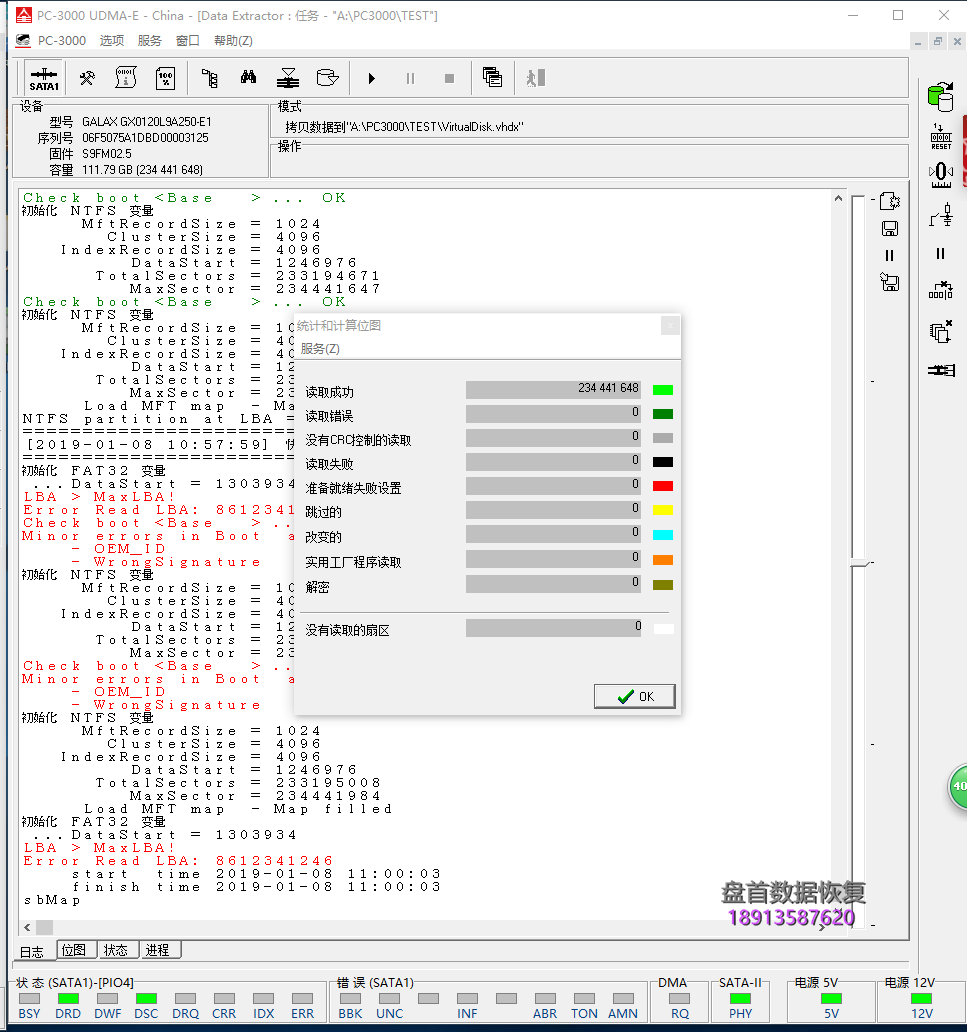Click the RESET counter icon
The width and height of the screenshot is (967, 1032).
[x=940, y=137]
